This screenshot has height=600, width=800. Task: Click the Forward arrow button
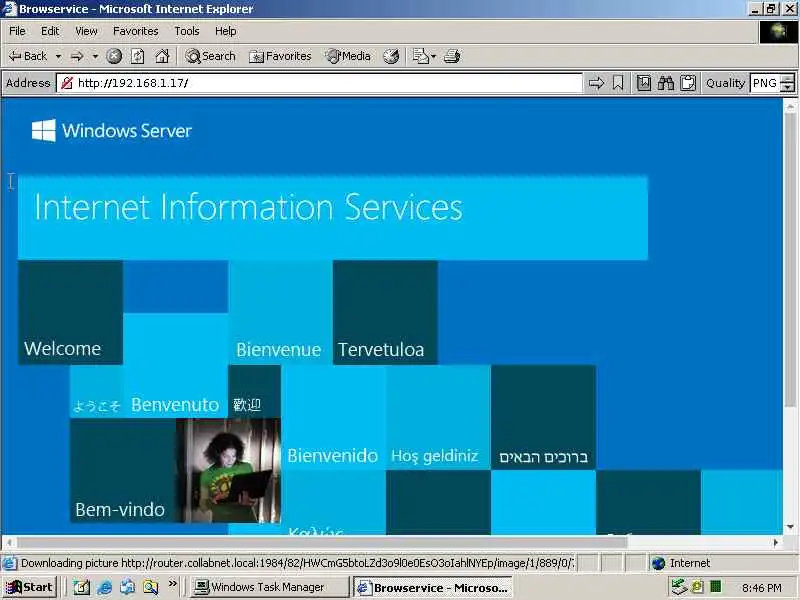click(78, 56)
